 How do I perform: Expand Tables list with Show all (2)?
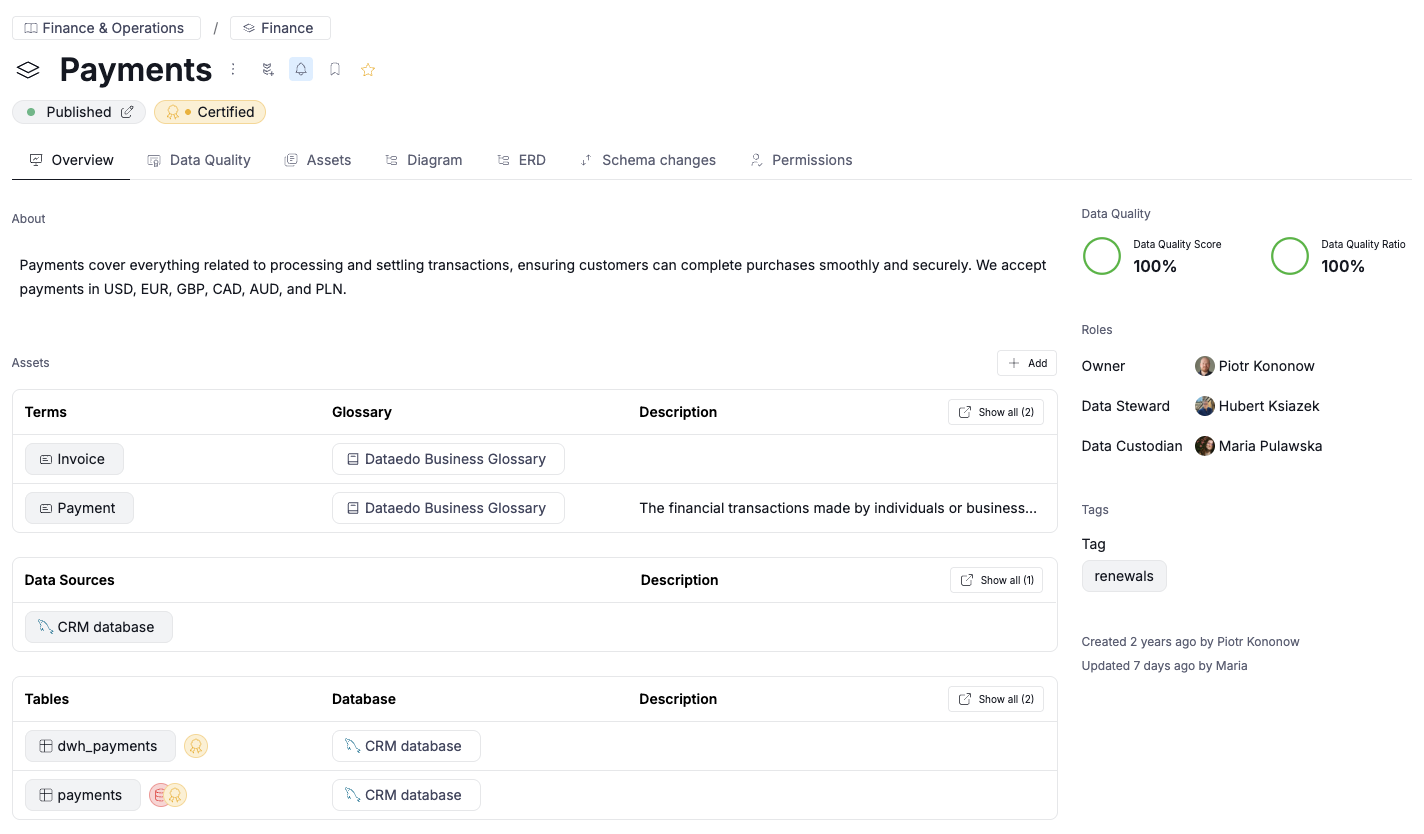[995, 699]
